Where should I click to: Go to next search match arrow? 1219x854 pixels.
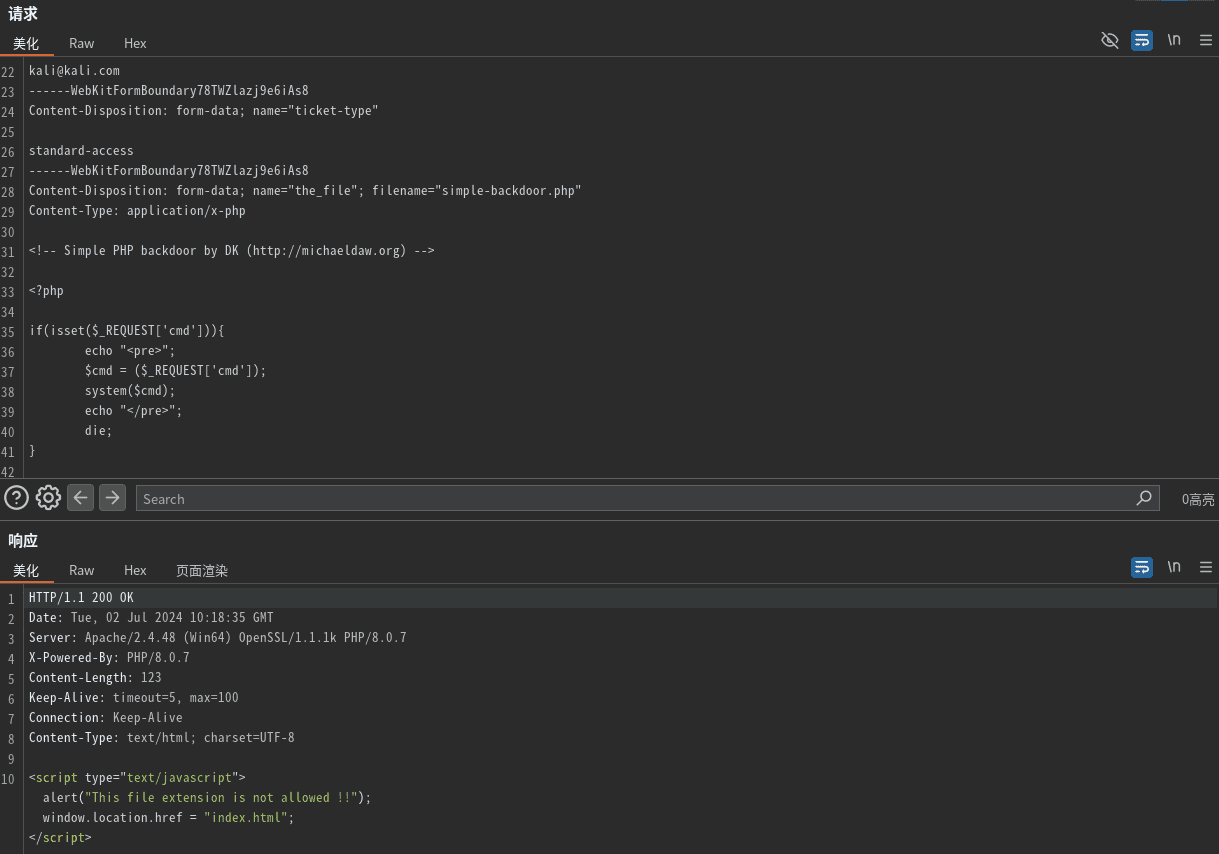click(x=113, y=497)
